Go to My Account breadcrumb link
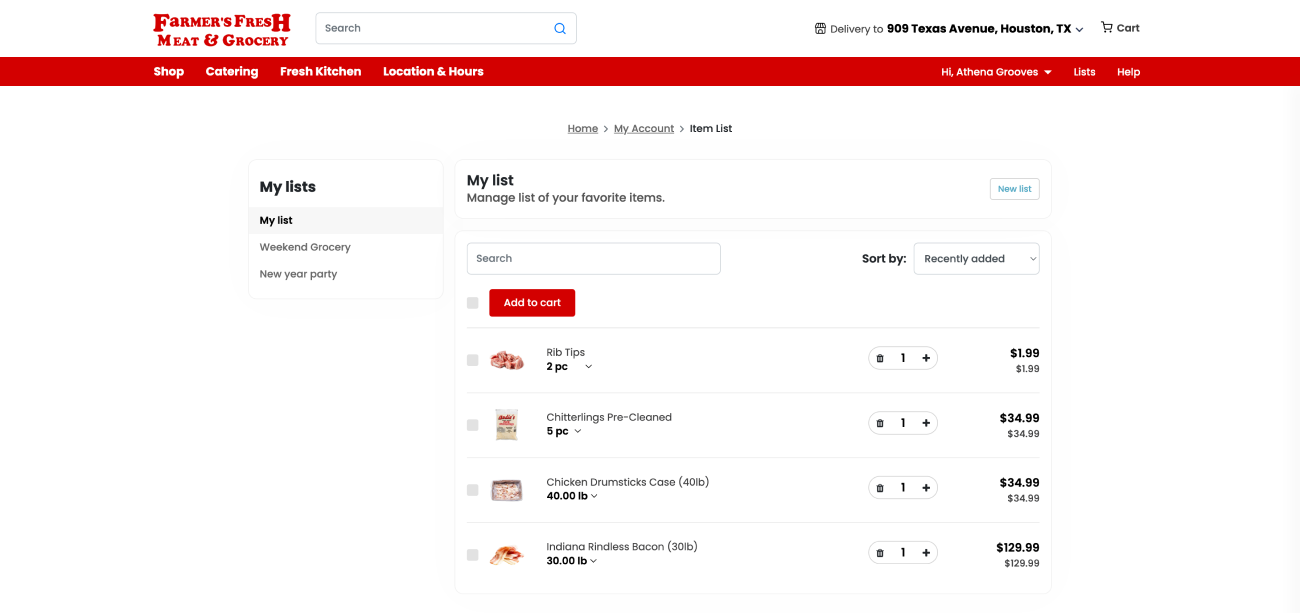Image resolution: width=1300 pixels, height=613 pixels. pos(644,129)
